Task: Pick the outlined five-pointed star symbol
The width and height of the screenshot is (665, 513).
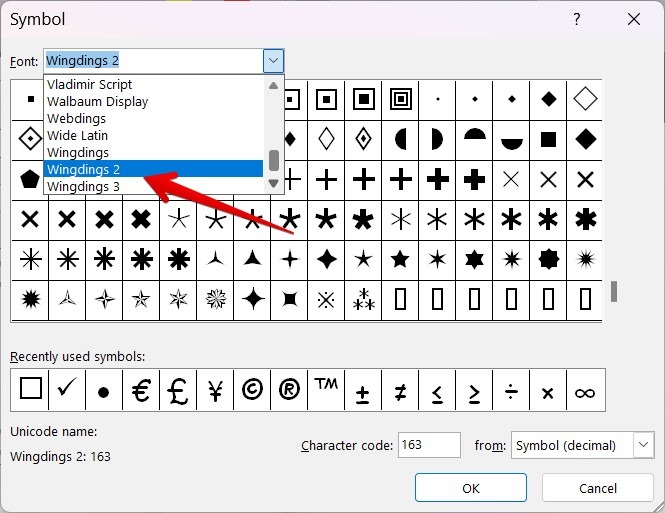Action: (141, 300)
